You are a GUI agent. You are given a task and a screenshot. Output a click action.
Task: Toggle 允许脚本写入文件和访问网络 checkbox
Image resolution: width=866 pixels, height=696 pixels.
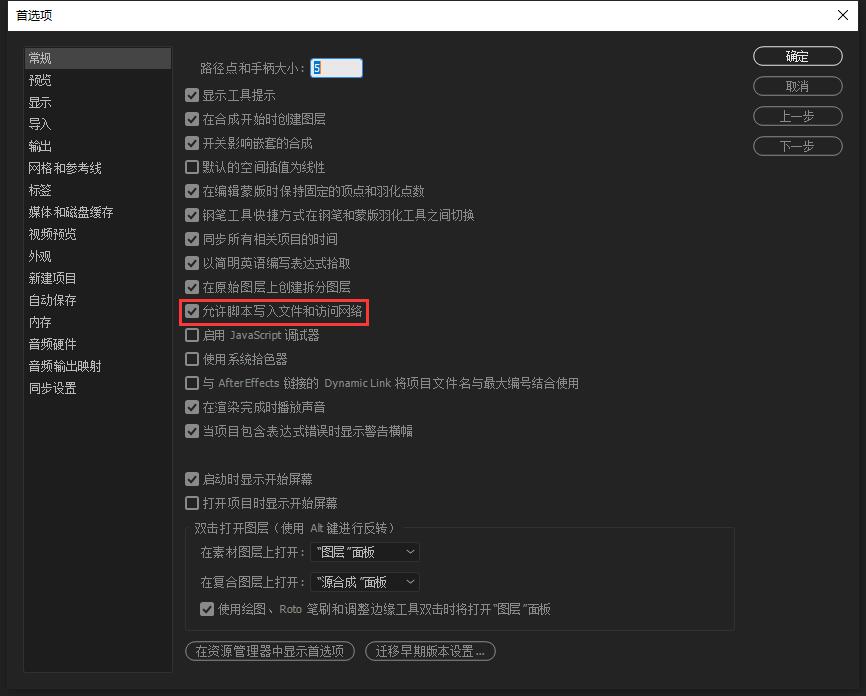tap(192, 311)
